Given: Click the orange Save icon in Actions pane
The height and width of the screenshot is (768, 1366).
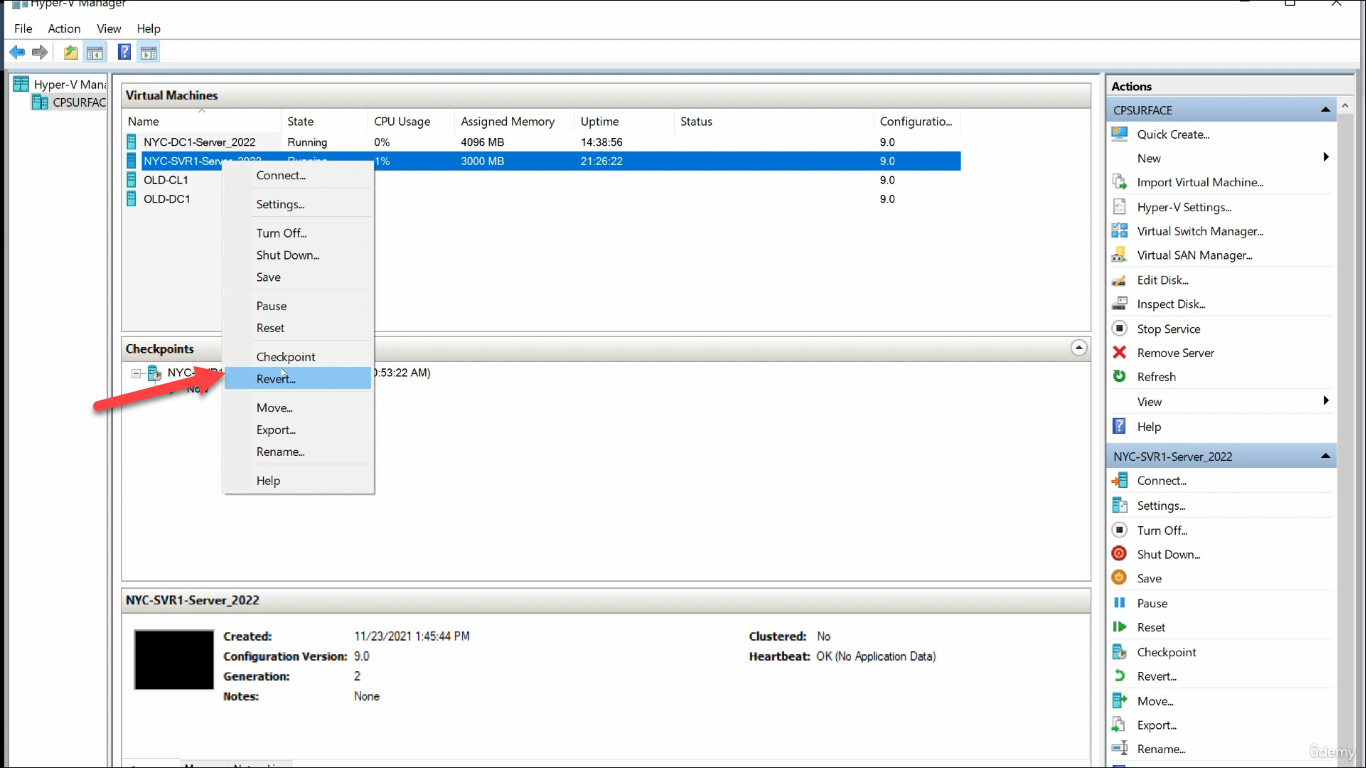Looking at the screenshot, I should (x=1119, y=578).
